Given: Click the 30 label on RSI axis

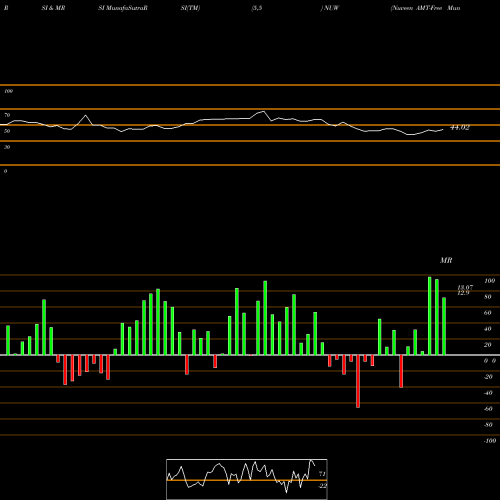Looking at the screenshot, I should click(x=7, y=147).
